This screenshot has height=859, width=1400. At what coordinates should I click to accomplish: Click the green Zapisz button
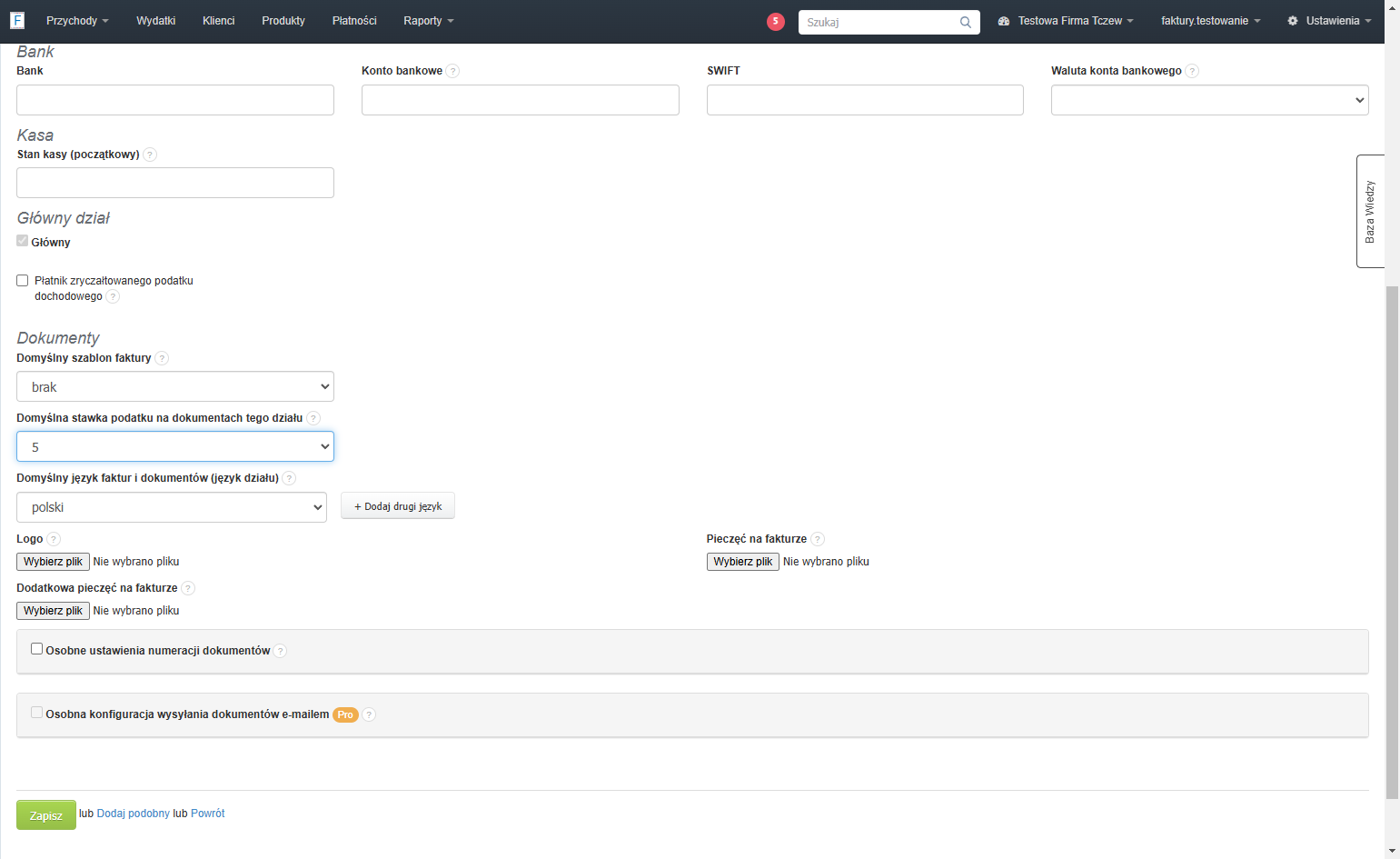tap(46, 815)
